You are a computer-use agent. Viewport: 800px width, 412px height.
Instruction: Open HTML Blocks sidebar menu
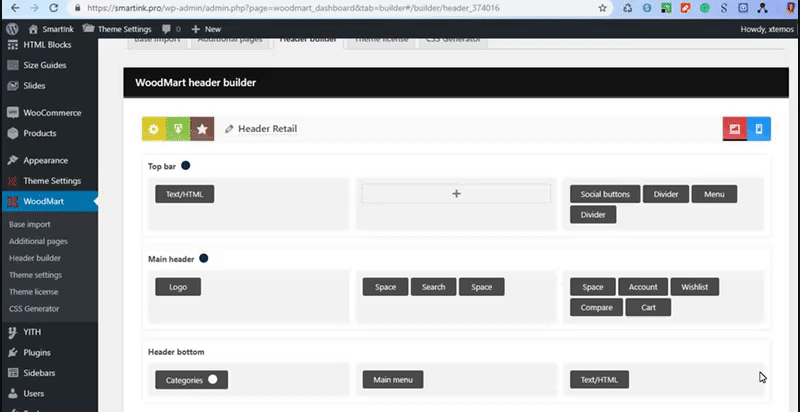[x=49, y=45]
